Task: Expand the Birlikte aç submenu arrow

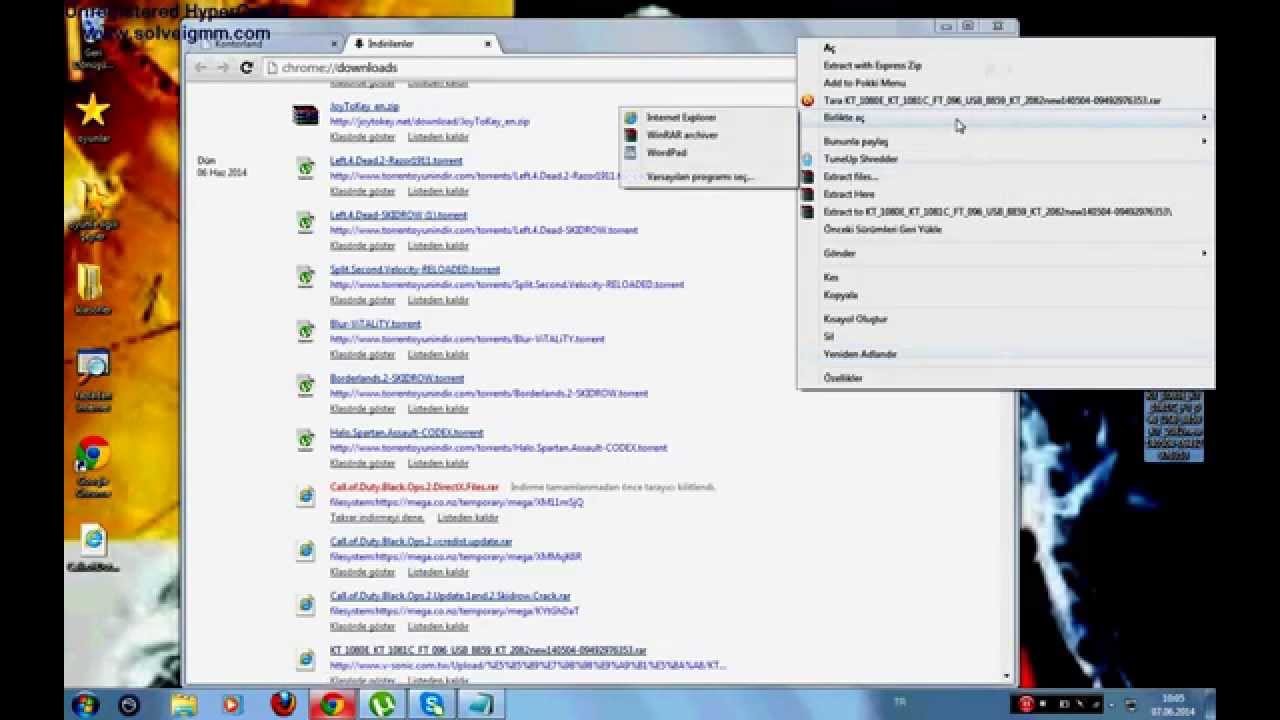Action: pyautogui.click(x=1204, y=118)
